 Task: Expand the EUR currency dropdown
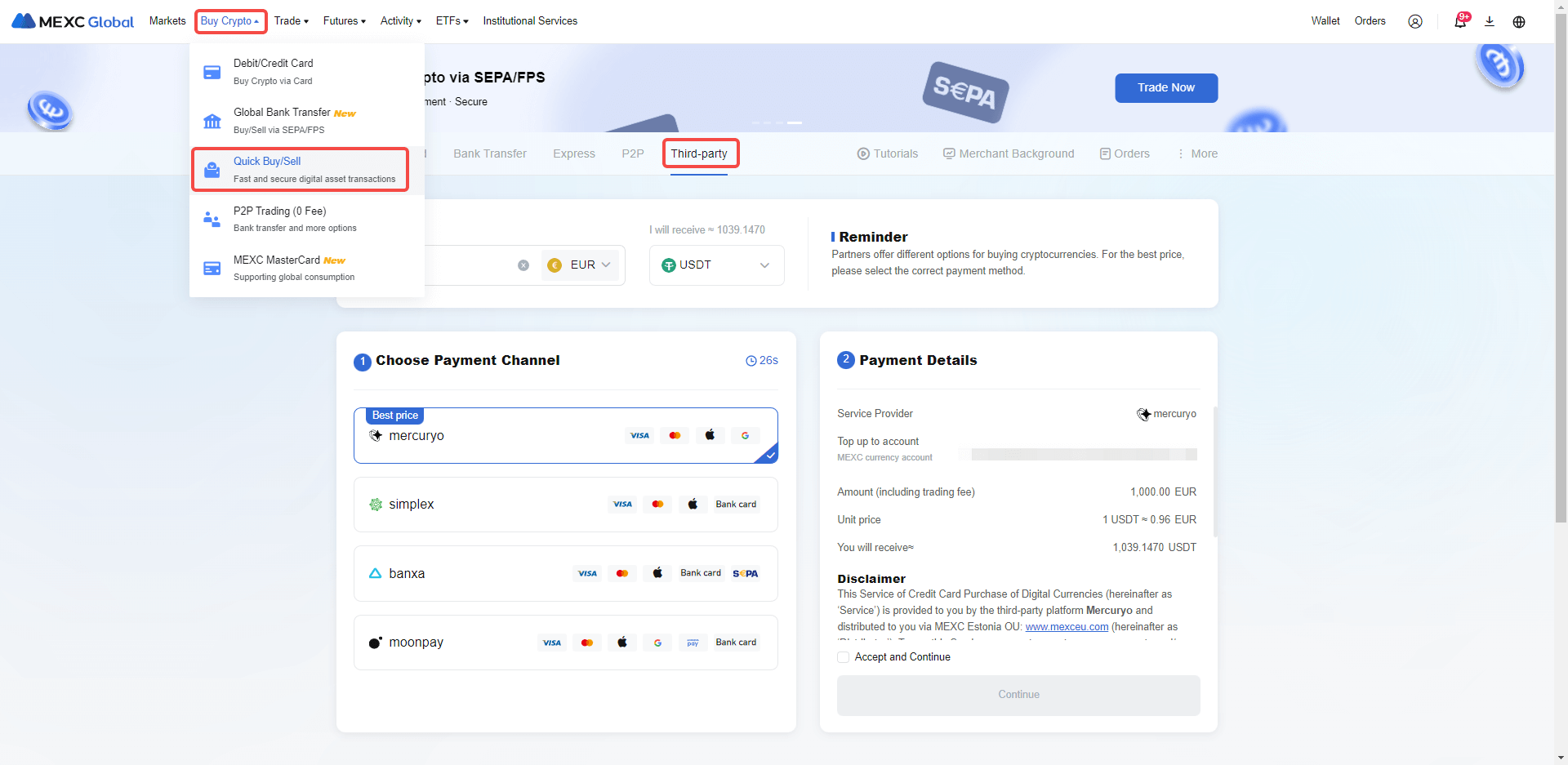tap(580, 265)
